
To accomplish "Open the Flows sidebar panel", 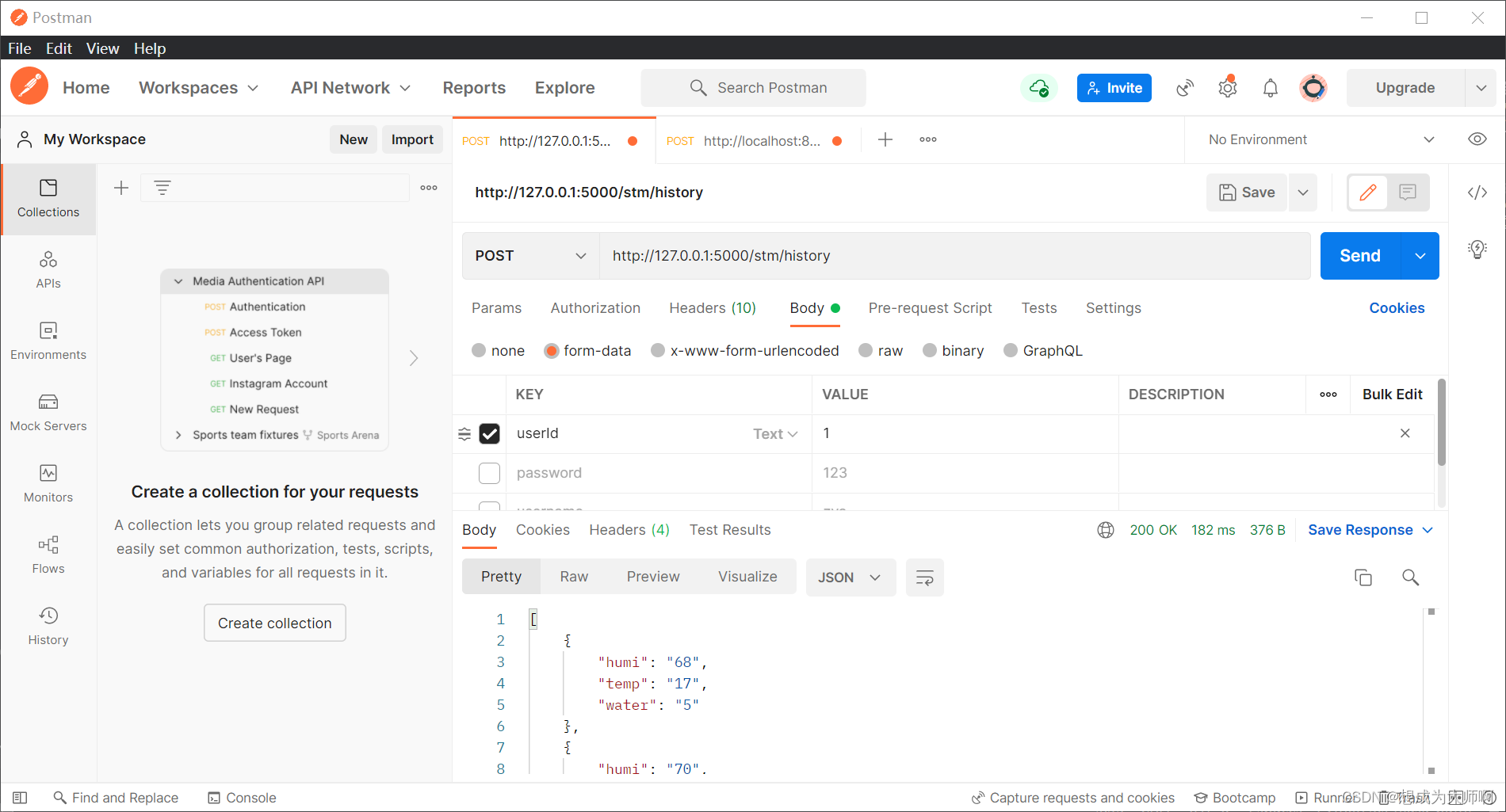I will click(48, 555).
